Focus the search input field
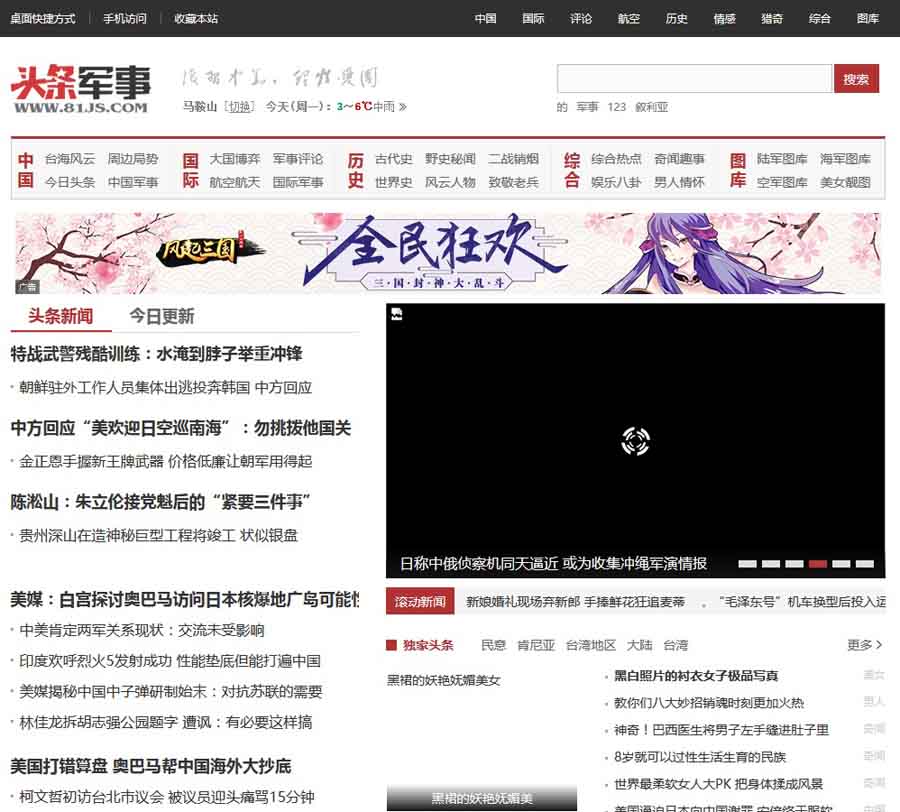 coord(694,79)
